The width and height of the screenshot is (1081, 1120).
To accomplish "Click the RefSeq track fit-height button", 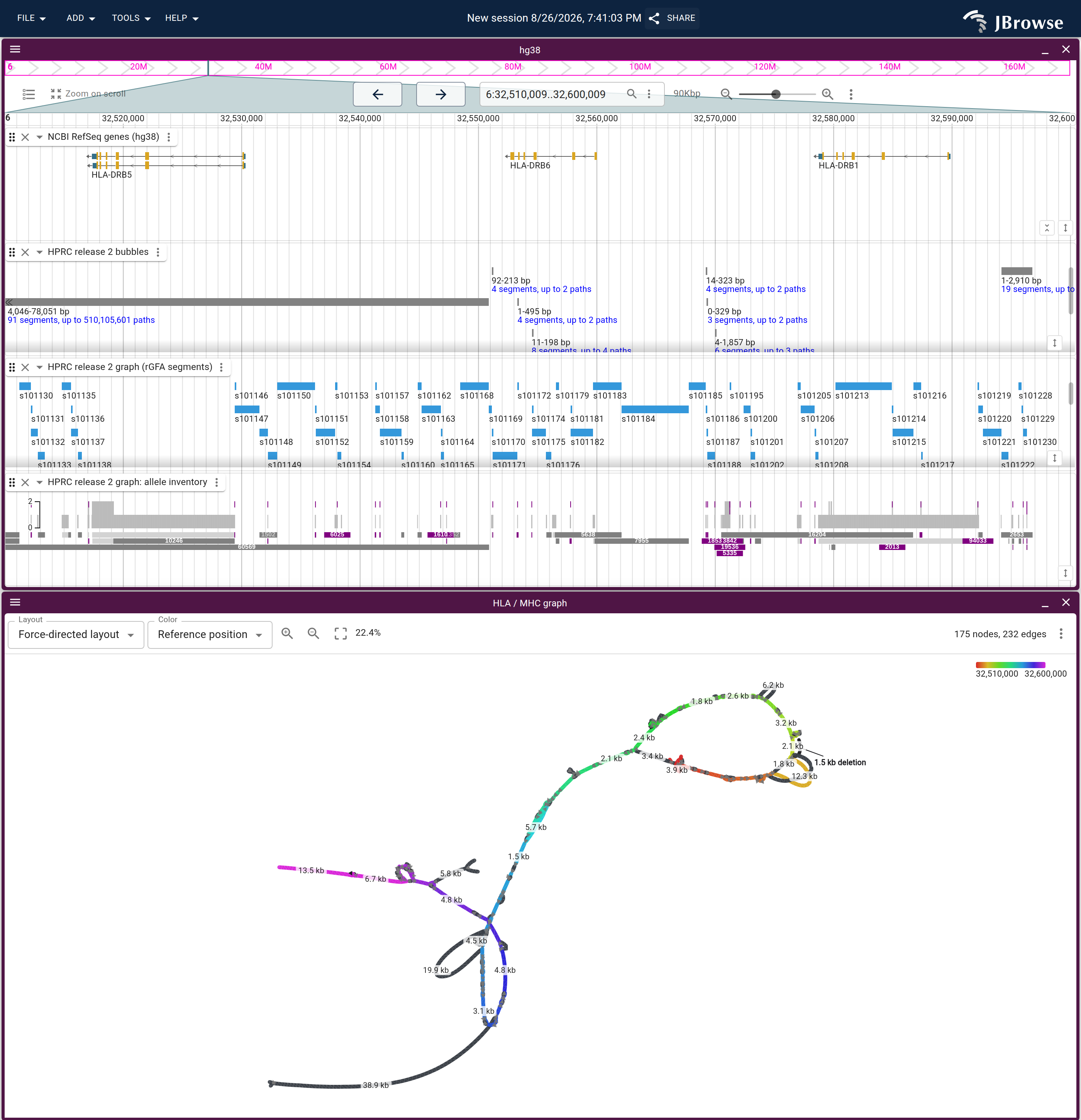I will point(1047,228).
